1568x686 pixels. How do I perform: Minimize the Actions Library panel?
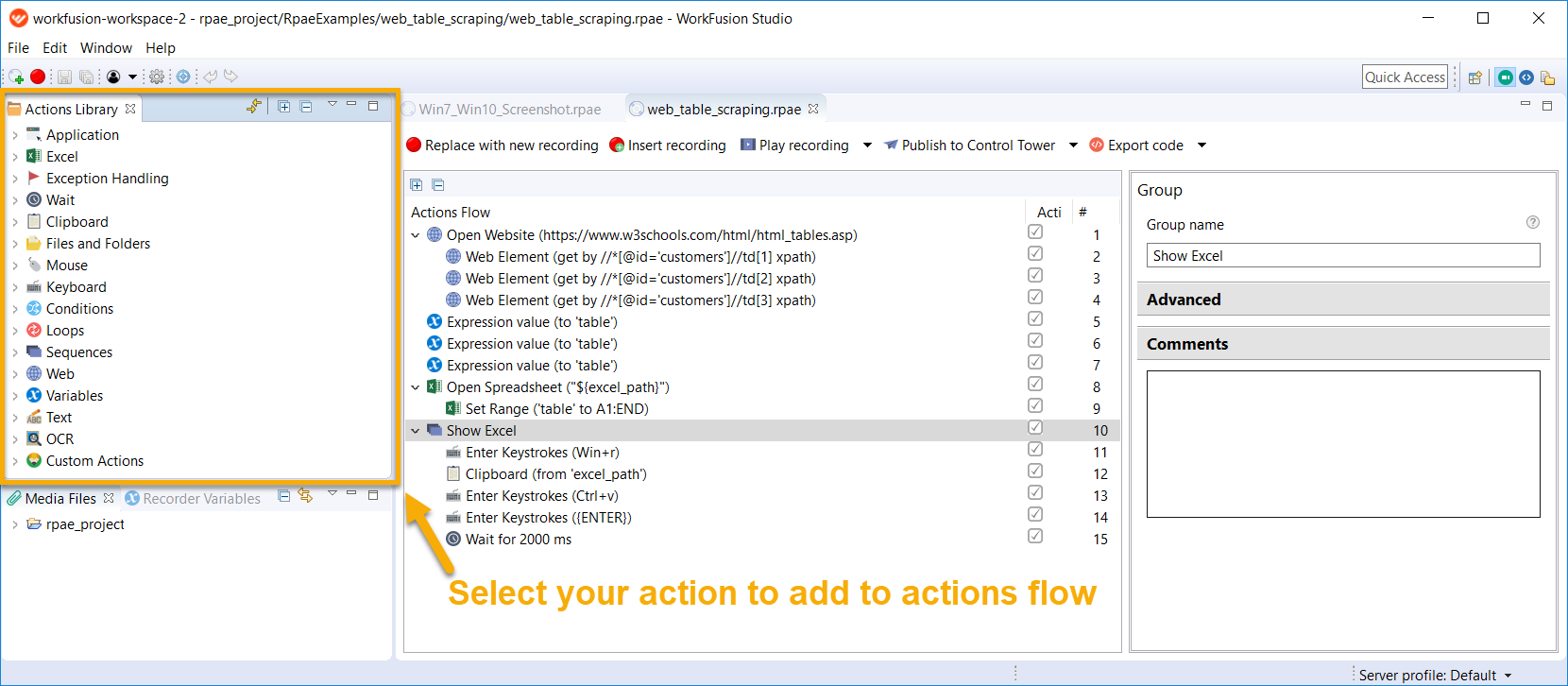(x=351, y=104)
